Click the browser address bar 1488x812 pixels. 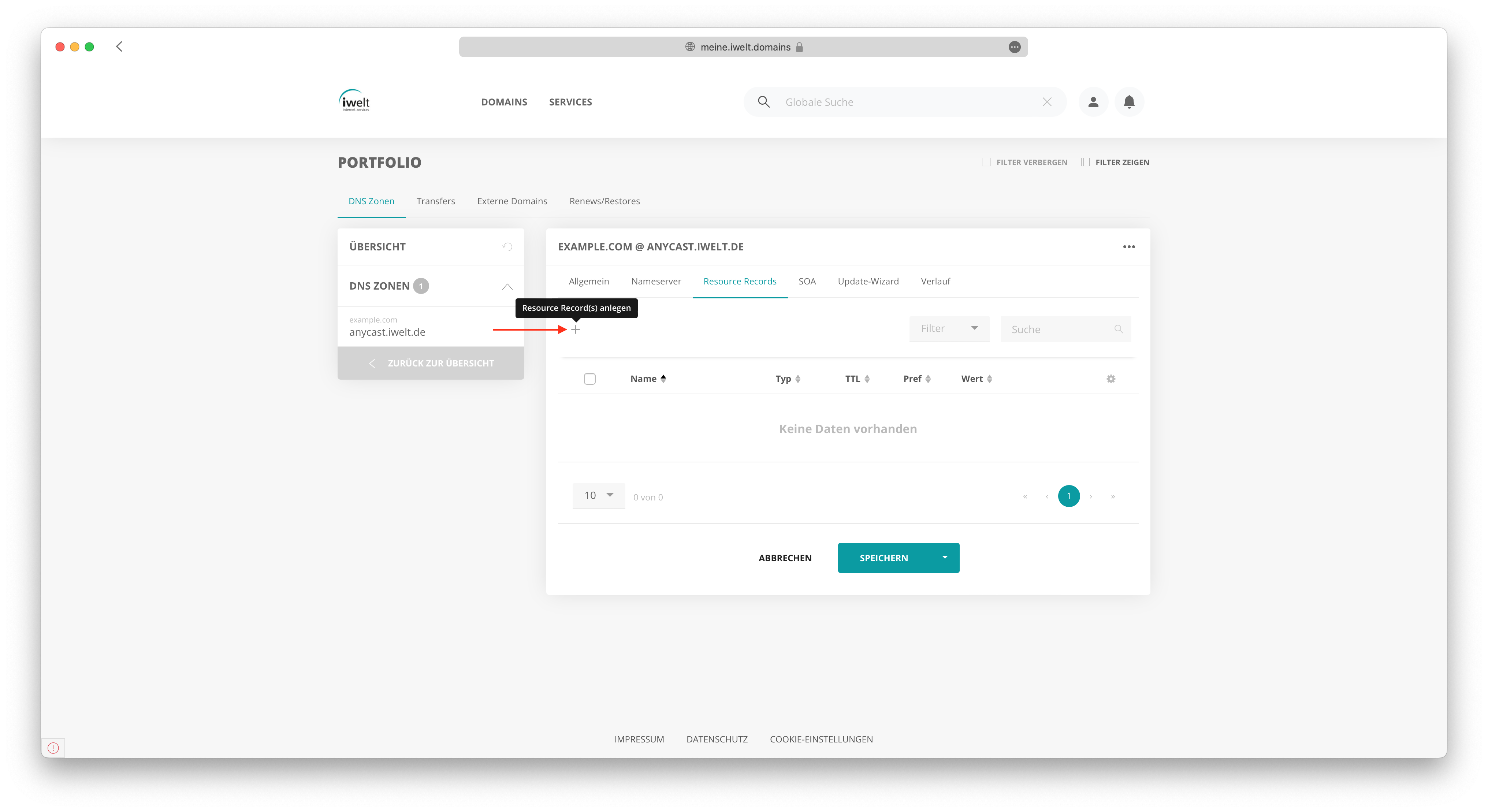tap(743, 47)
